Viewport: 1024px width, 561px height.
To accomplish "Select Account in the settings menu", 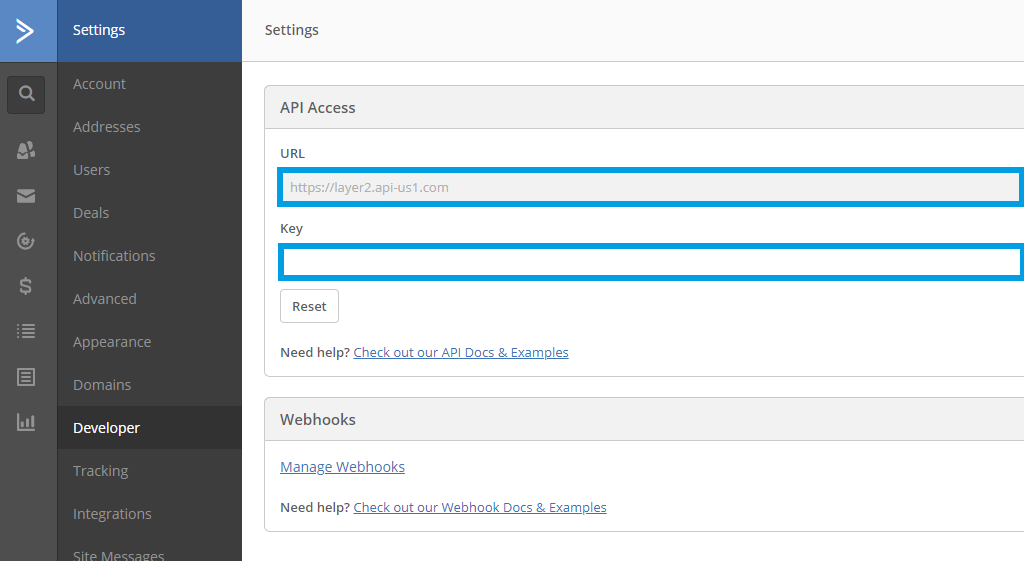I will pos(99,84).
